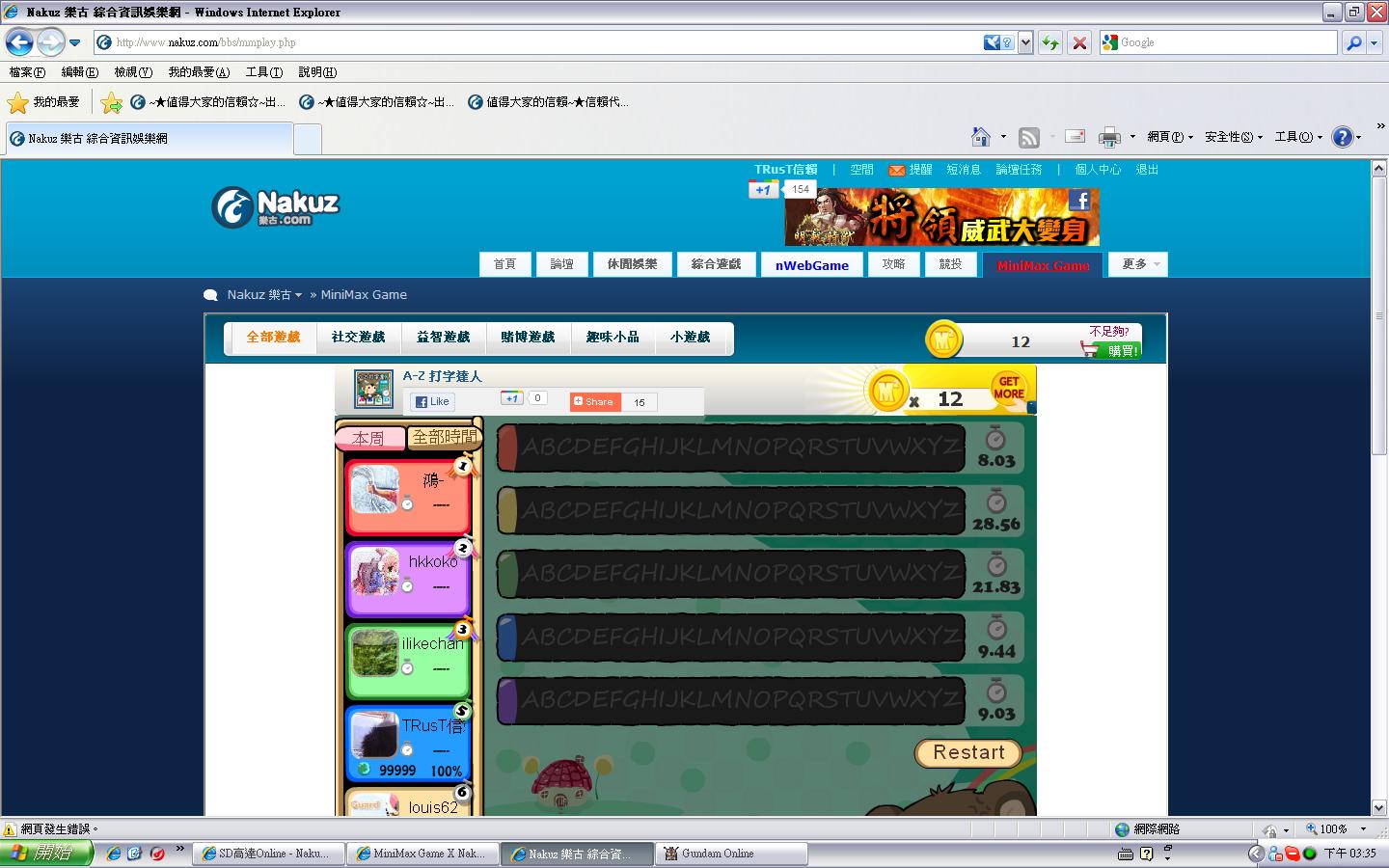Click the 論壇任務 link
The width and height of the screenshot is (1389, 868).
pyautogui.click(x=1019, y=170)
